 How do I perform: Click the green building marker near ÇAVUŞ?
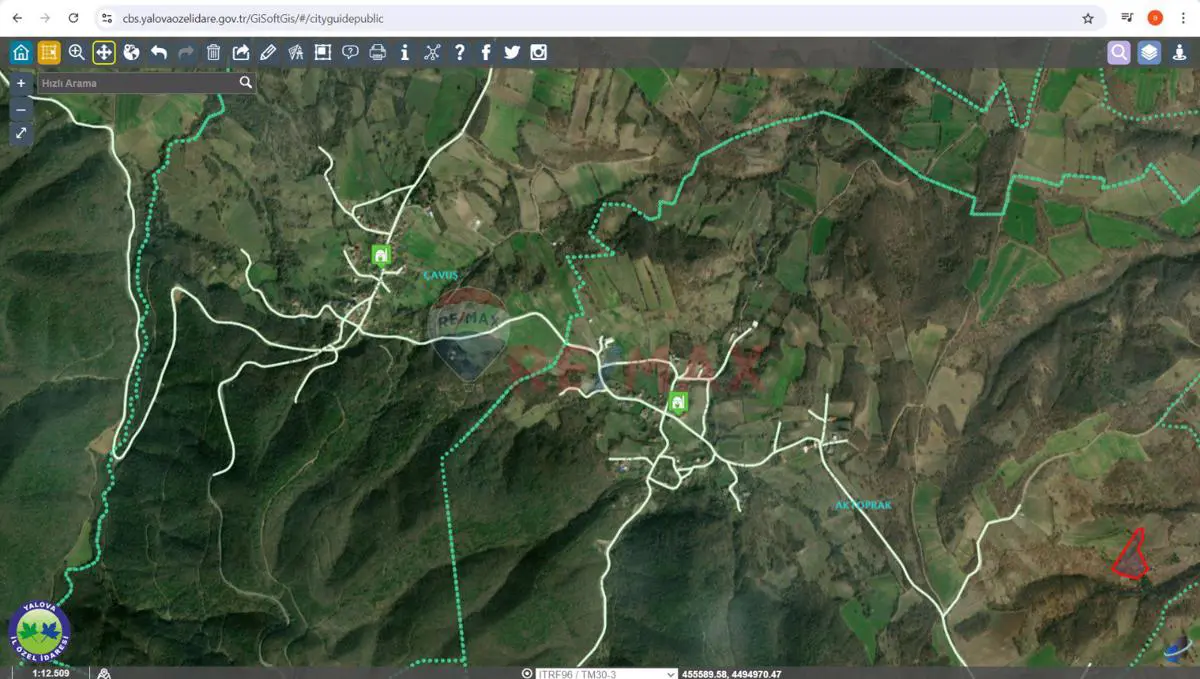(380, 254)
